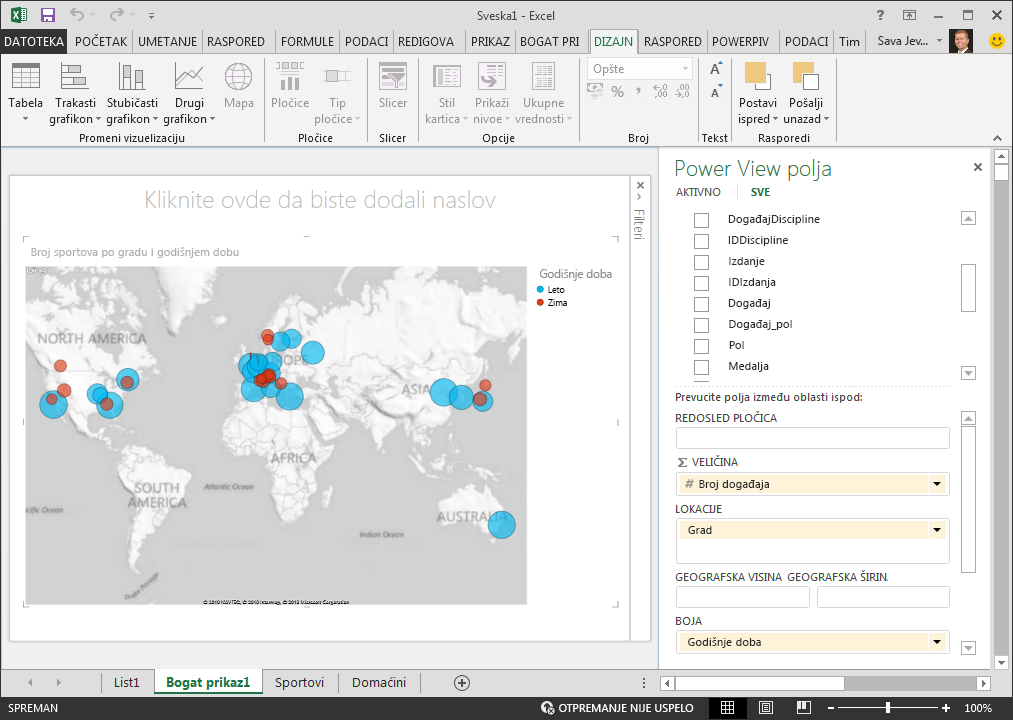Open Prikaži nivoe option
The image size is (1013, 720).
click(x=492, y=92)
